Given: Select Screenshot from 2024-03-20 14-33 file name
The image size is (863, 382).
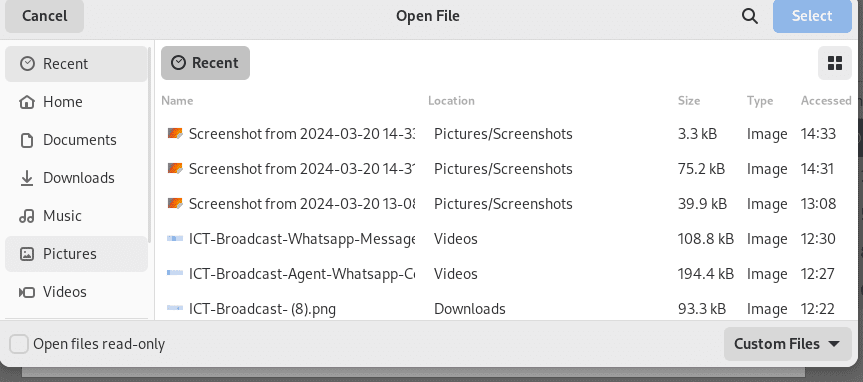Looking at the screenshot, I should [302, 134].
